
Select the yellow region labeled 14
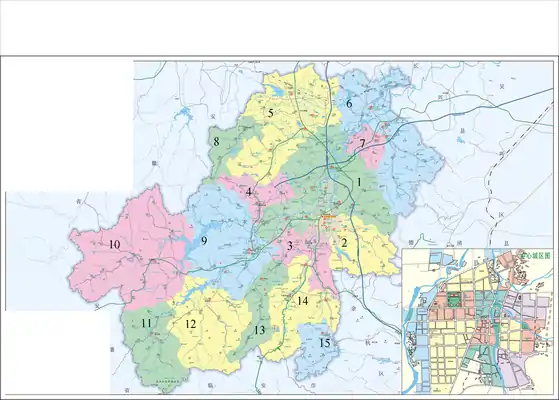coord(302,301)
